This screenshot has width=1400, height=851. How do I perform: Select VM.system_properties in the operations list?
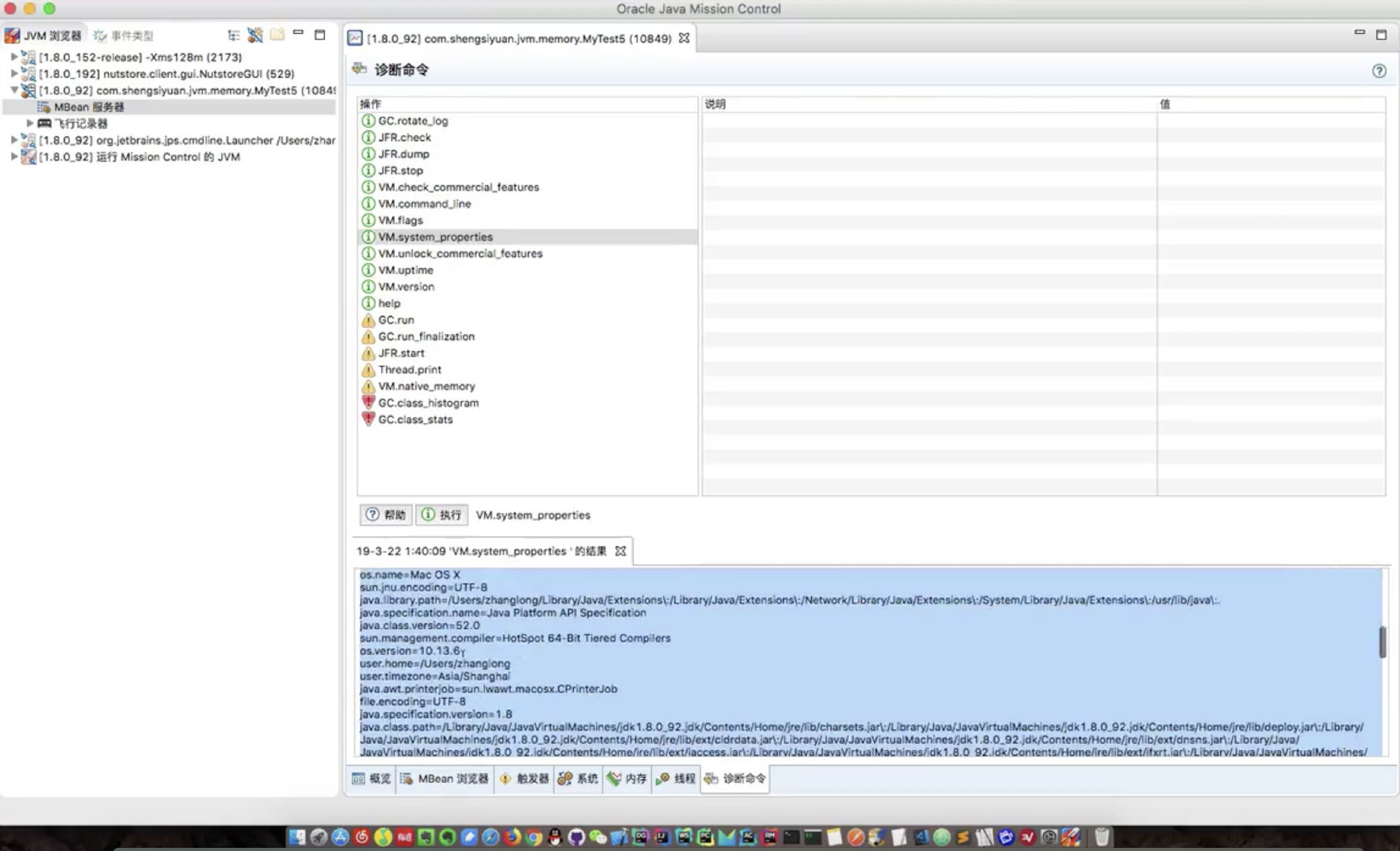527,236
